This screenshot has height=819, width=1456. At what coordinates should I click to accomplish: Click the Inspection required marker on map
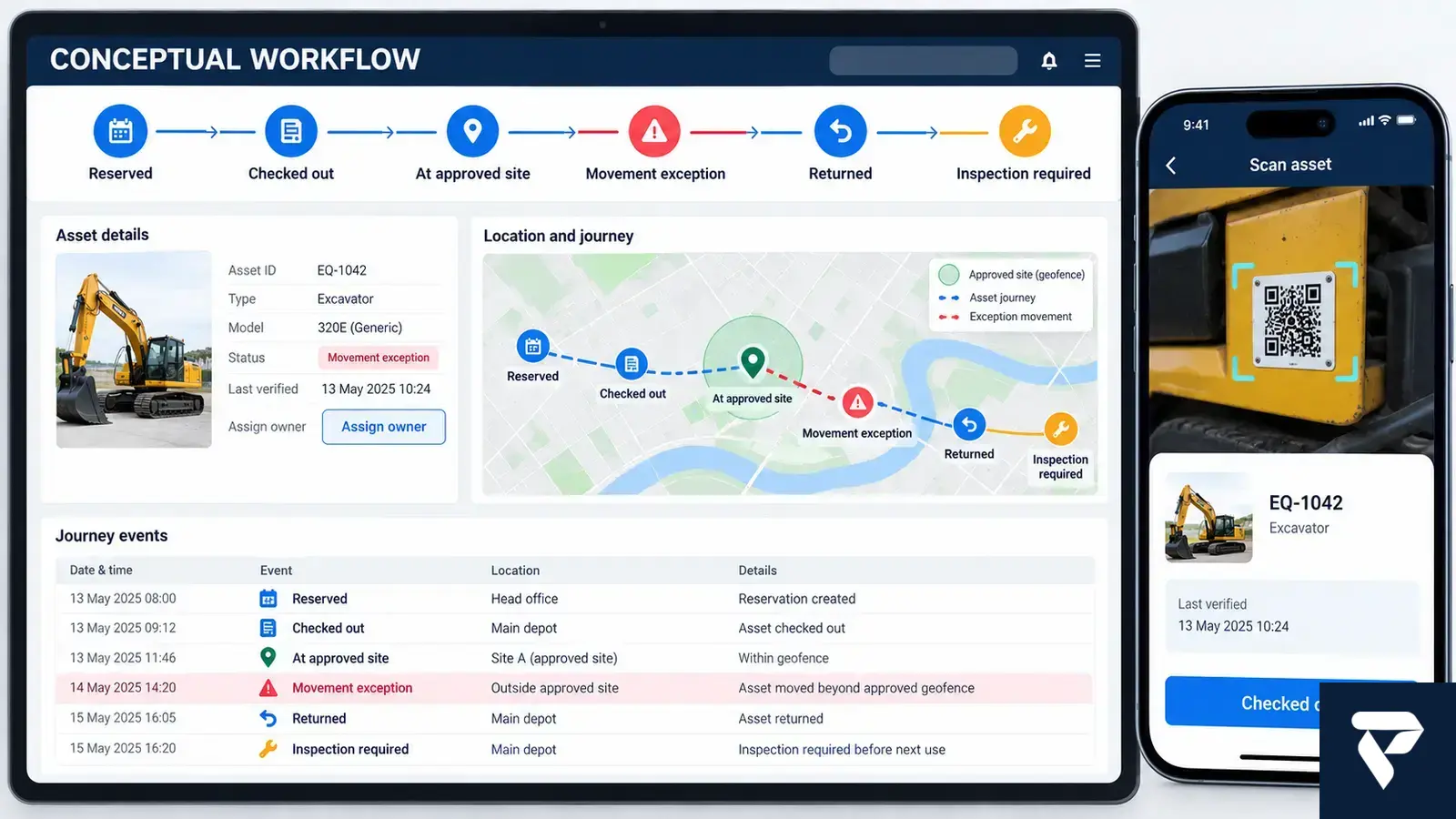click(x=1061, y=429)
